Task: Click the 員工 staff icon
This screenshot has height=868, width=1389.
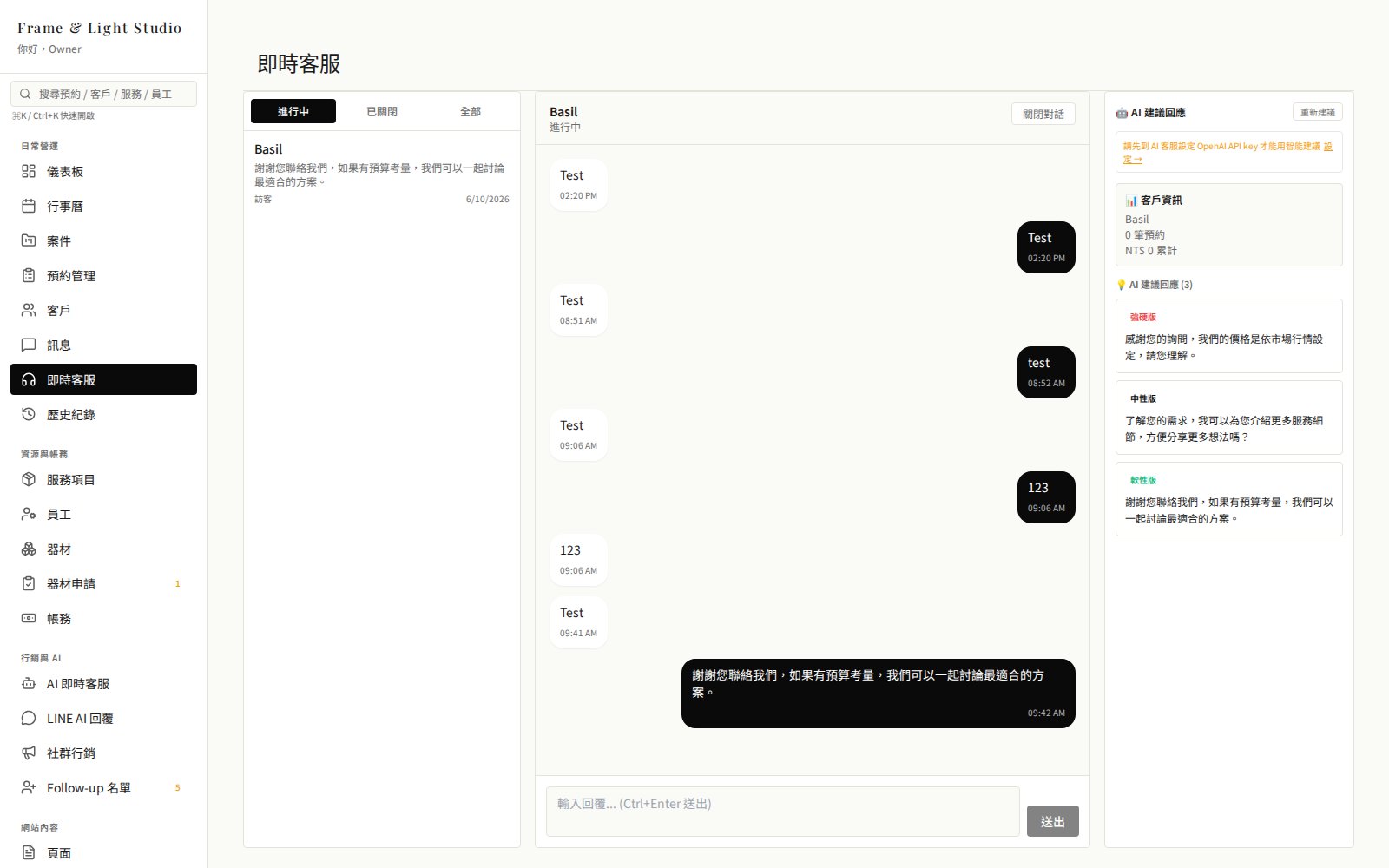Action: 29,514
